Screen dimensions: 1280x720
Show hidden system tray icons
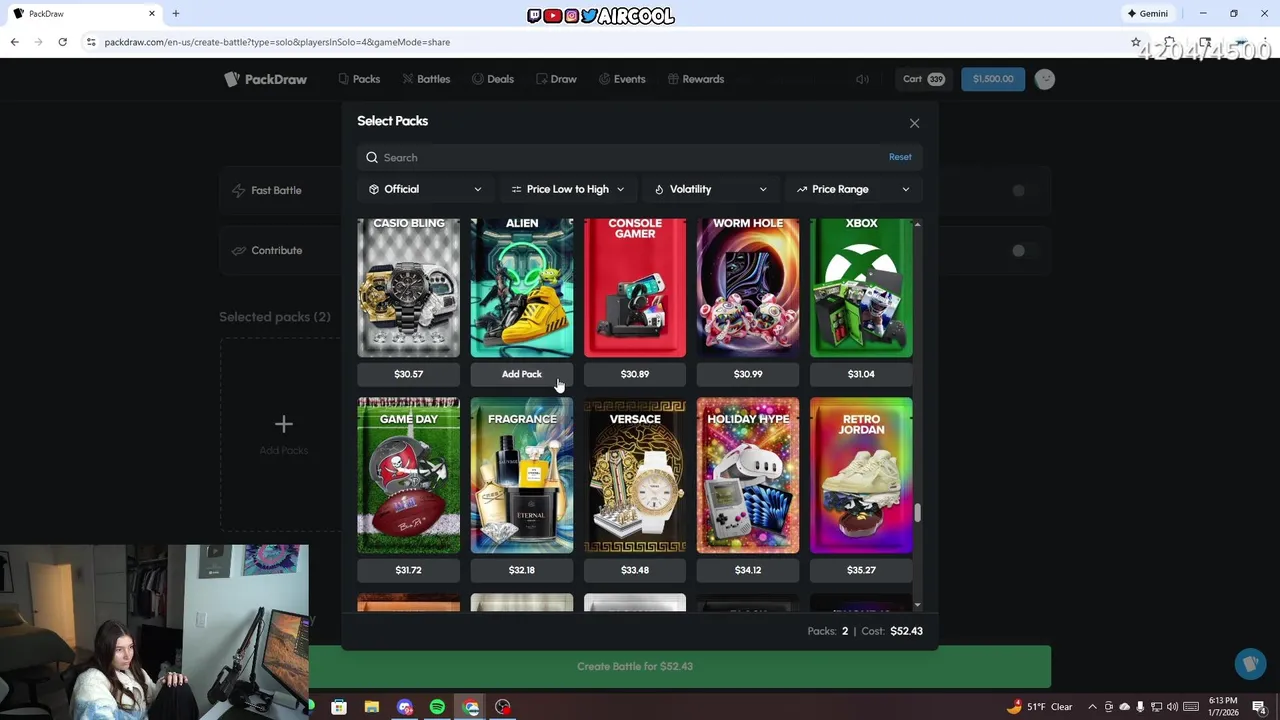1092,707
